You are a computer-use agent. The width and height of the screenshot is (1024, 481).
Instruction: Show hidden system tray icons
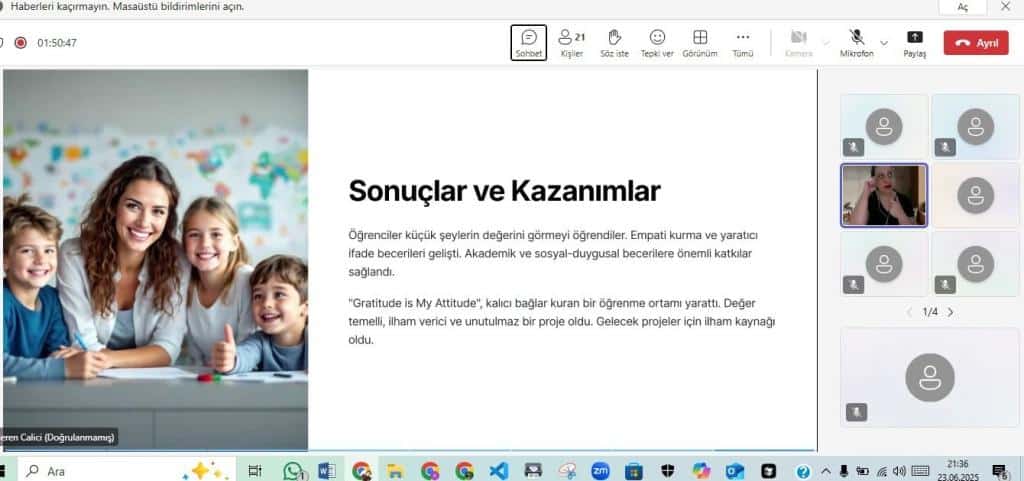pos(826,470)
